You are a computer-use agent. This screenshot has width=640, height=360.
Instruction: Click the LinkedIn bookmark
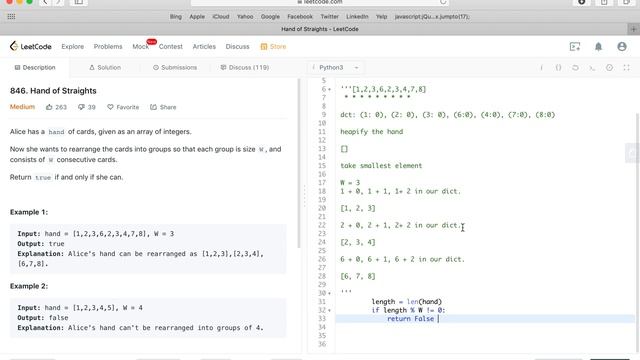(357, 17)
